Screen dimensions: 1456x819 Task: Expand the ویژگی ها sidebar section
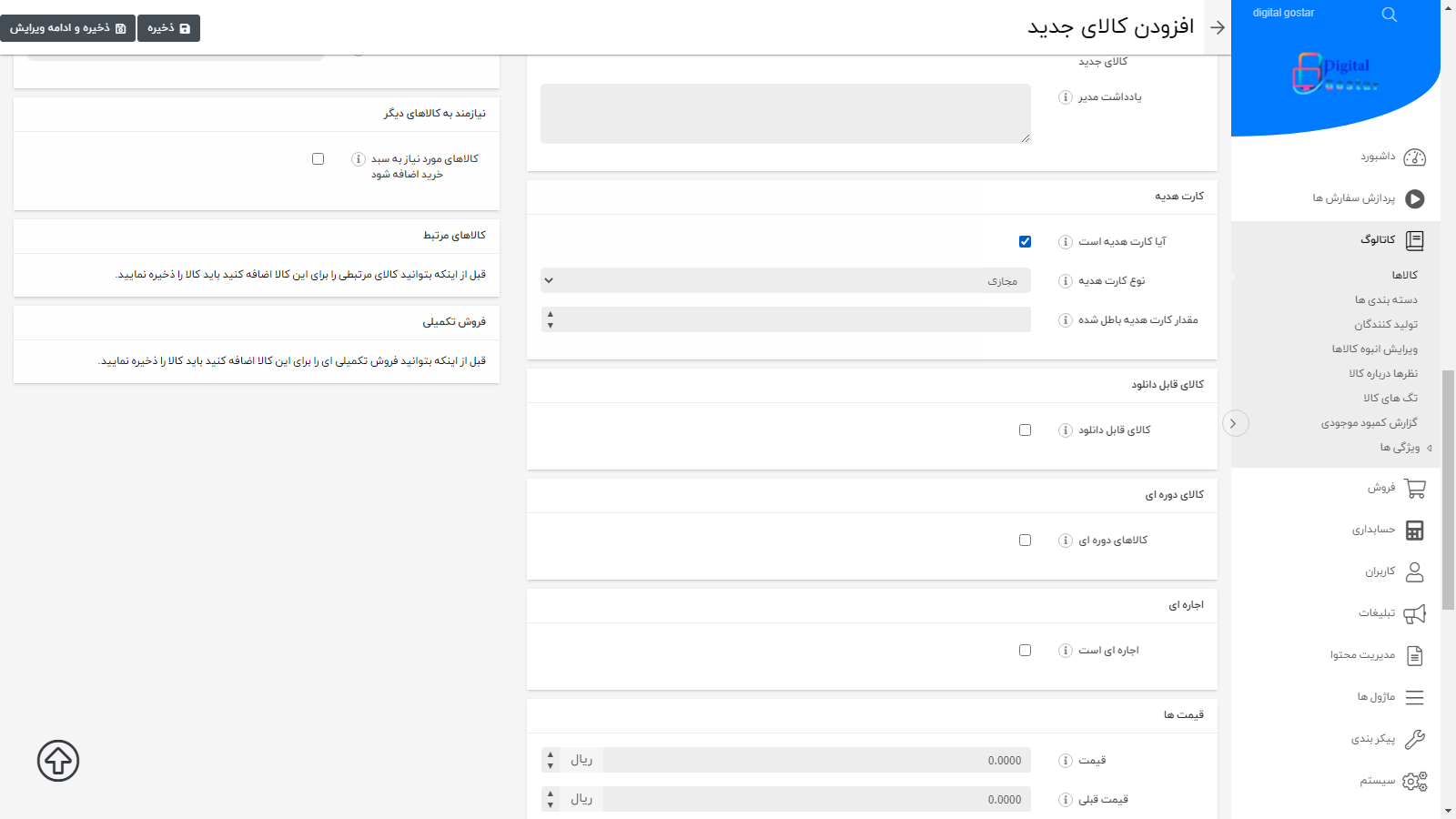[x=1397, y=448]
